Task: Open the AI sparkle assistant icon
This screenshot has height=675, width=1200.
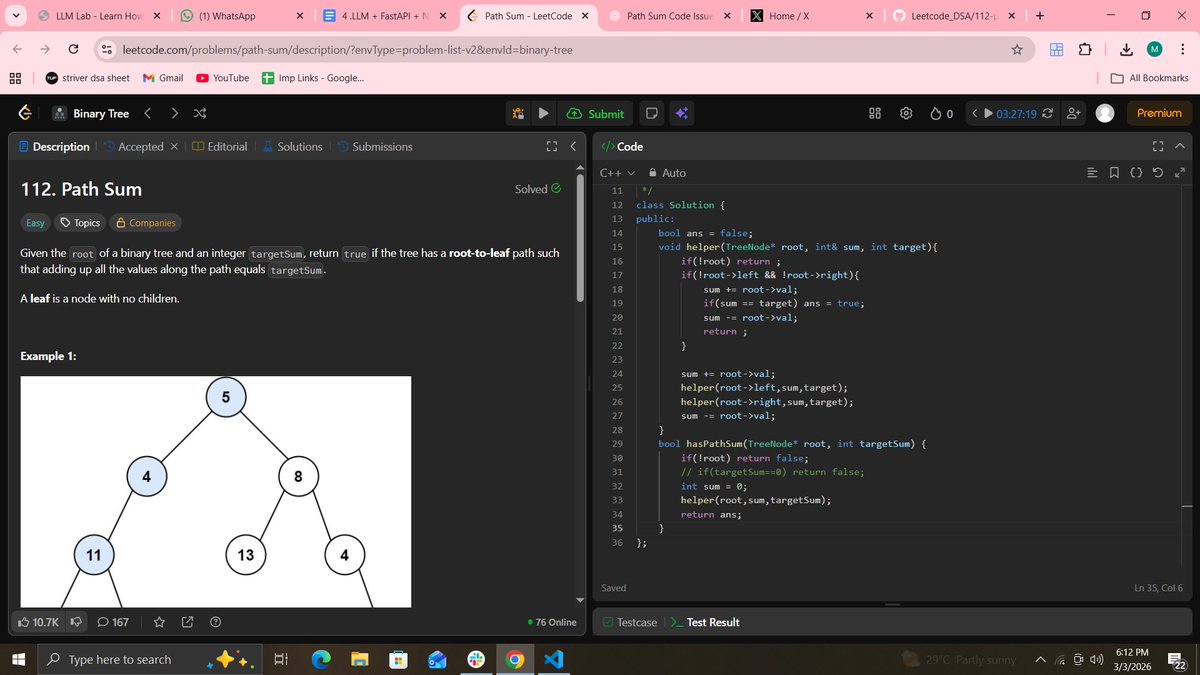Action: pos(681,113)
